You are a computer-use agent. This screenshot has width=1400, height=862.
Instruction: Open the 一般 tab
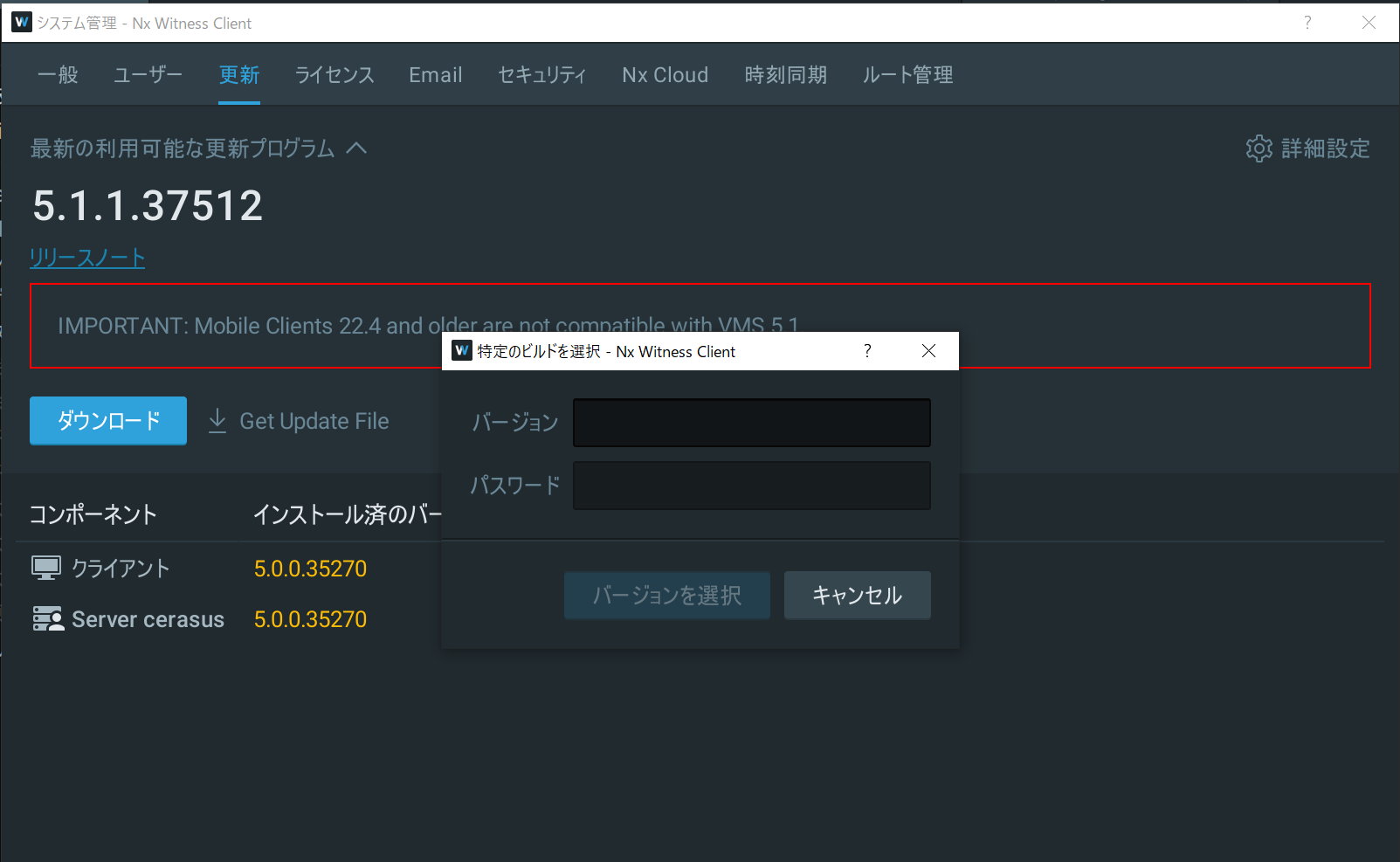[58, 75]
